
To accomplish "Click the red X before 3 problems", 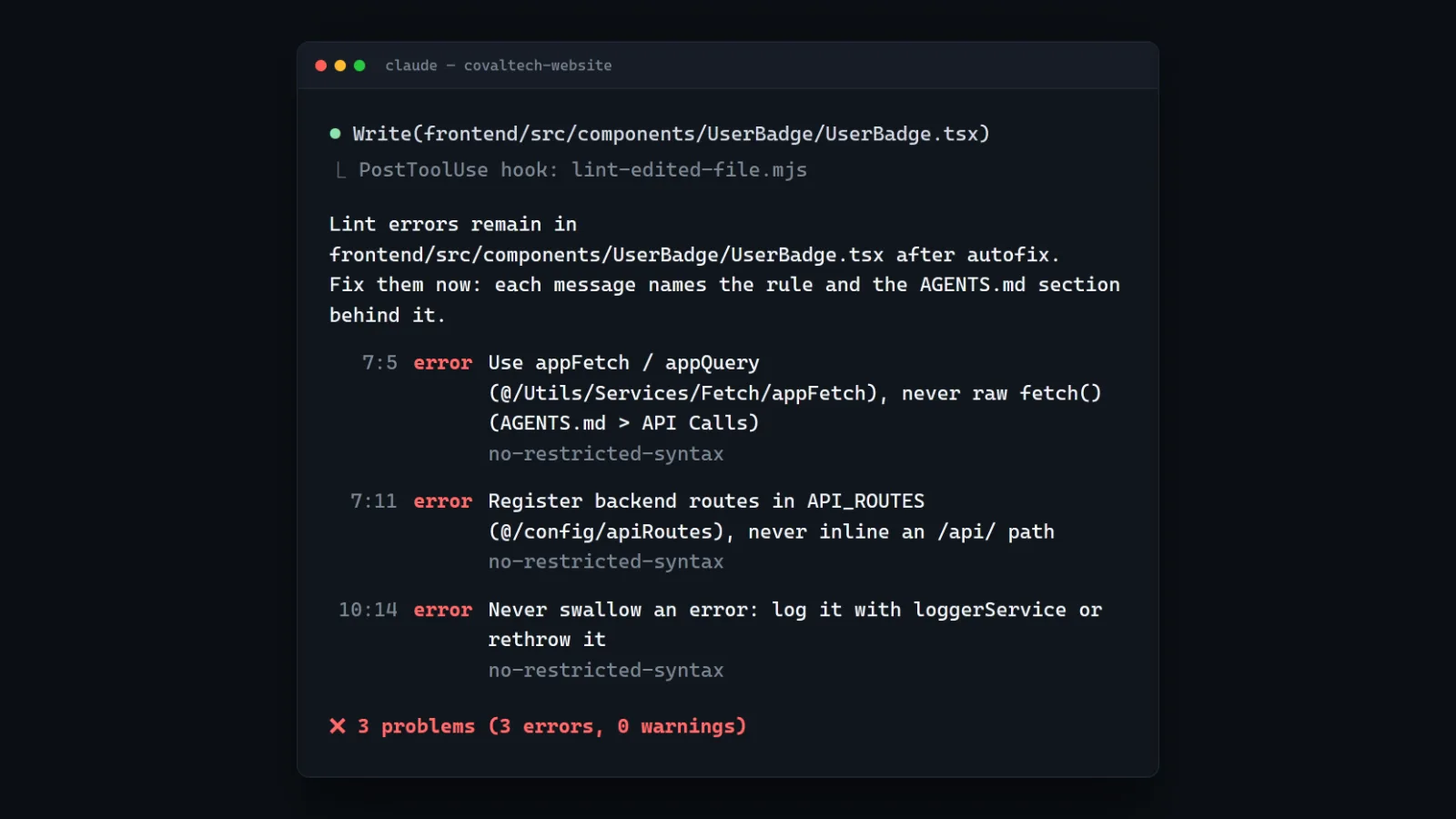I will point(338,726).
